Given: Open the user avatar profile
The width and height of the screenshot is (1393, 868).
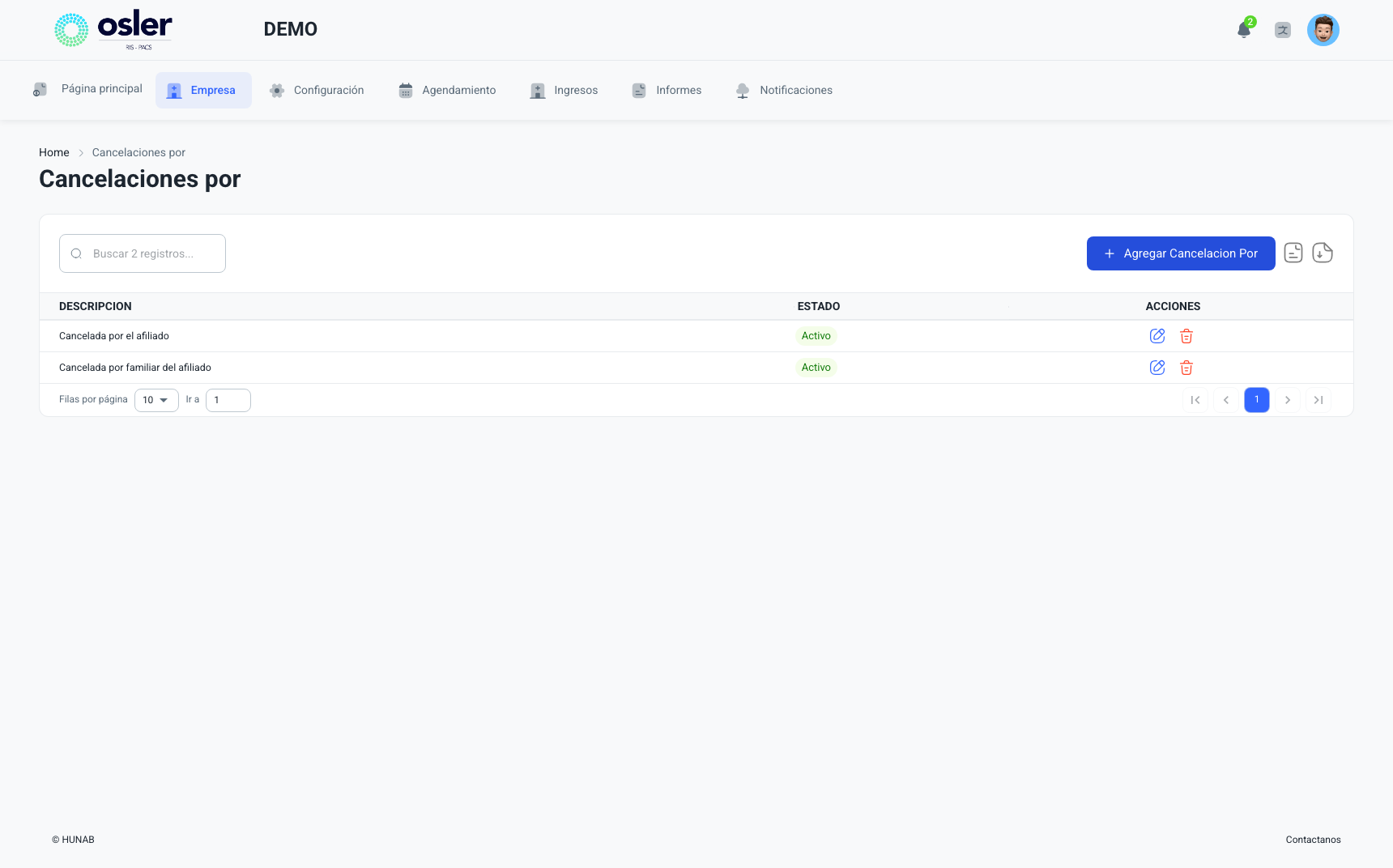Looking at the screenshot, I should click(x=1323, y=30).
